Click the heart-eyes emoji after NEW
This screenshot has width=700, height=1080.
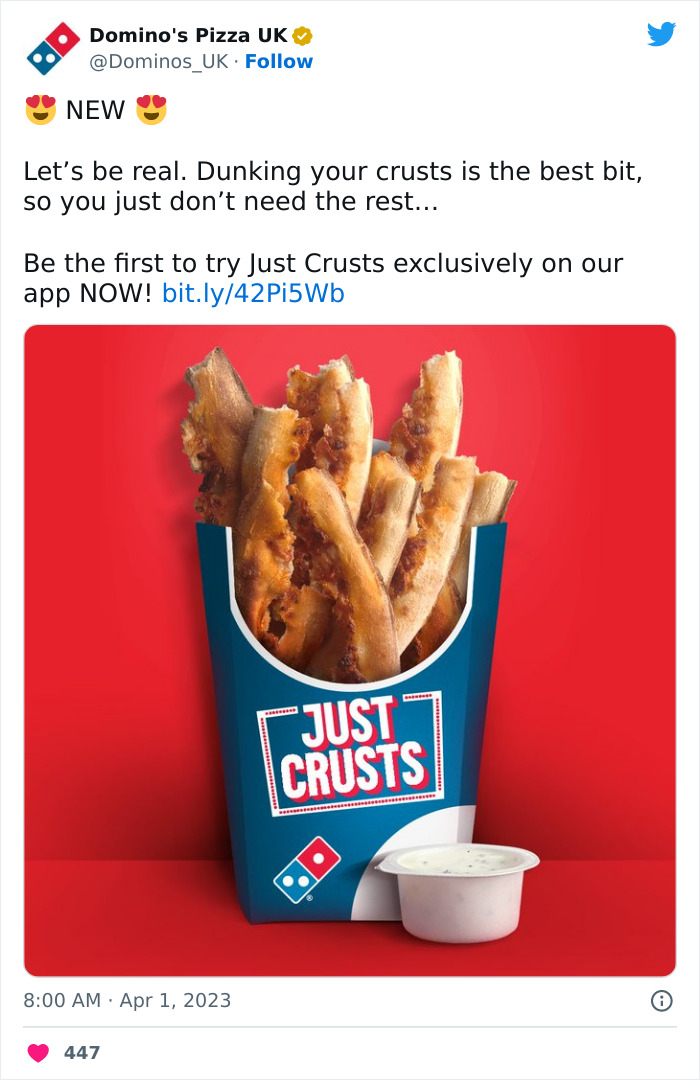coord(151,110)
